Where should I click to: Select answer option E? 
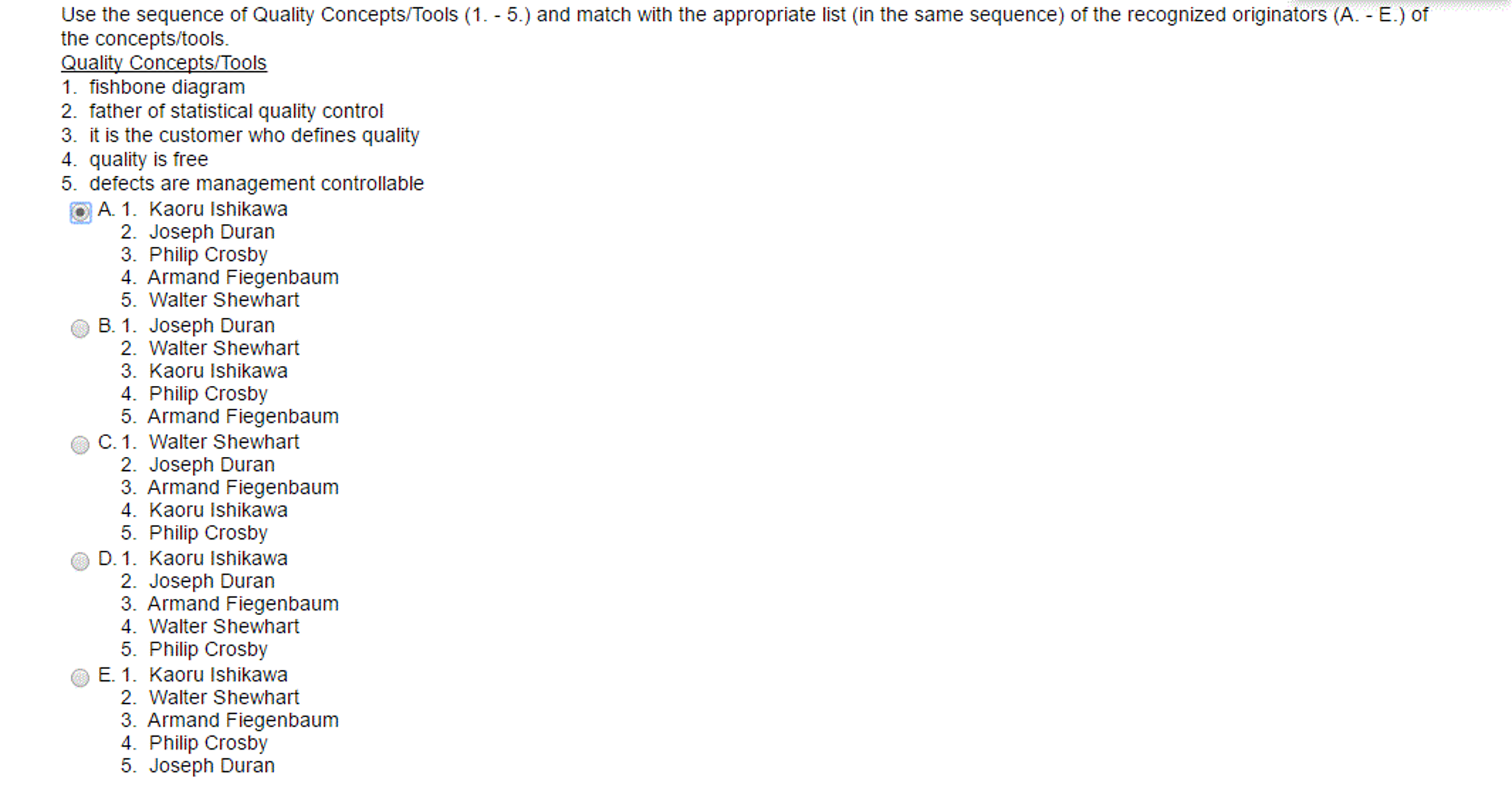(x=80, y=676)
